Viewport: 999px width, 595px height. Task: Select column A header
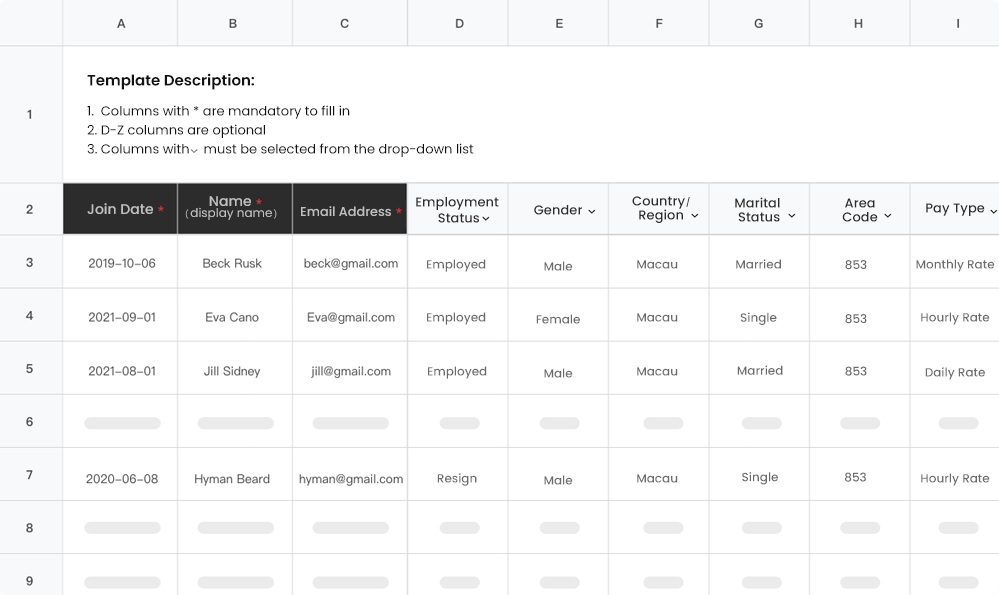[120, 23]
